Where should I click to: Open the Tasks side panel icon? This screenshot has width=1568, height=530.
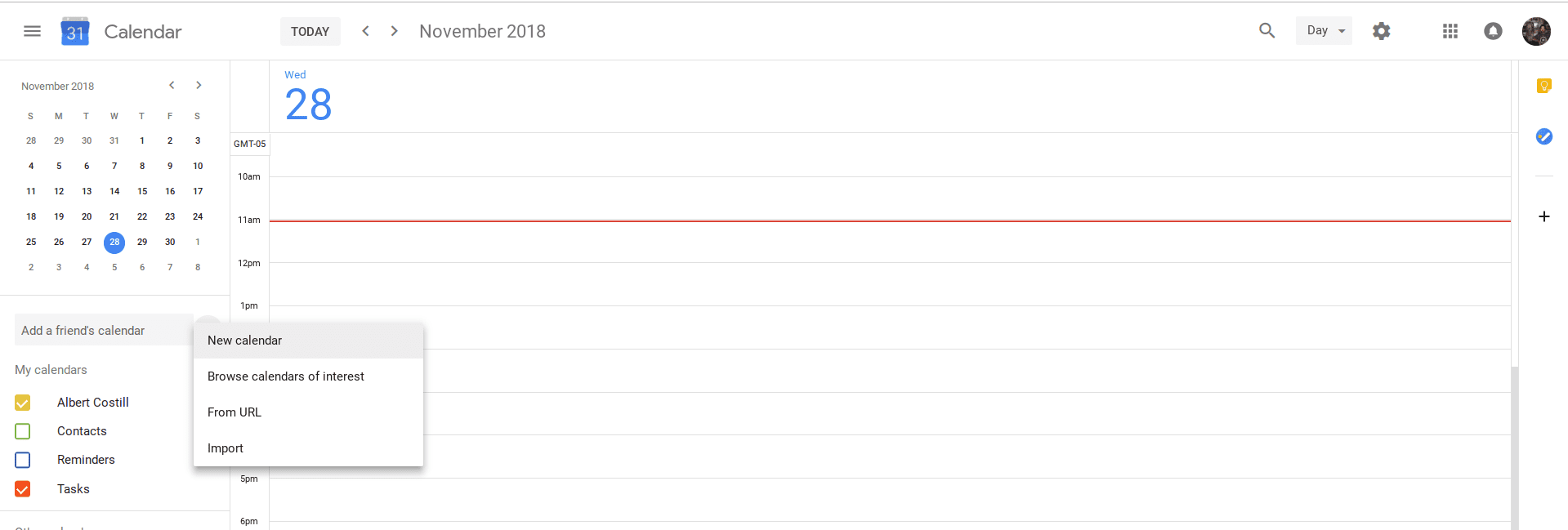1543,136
